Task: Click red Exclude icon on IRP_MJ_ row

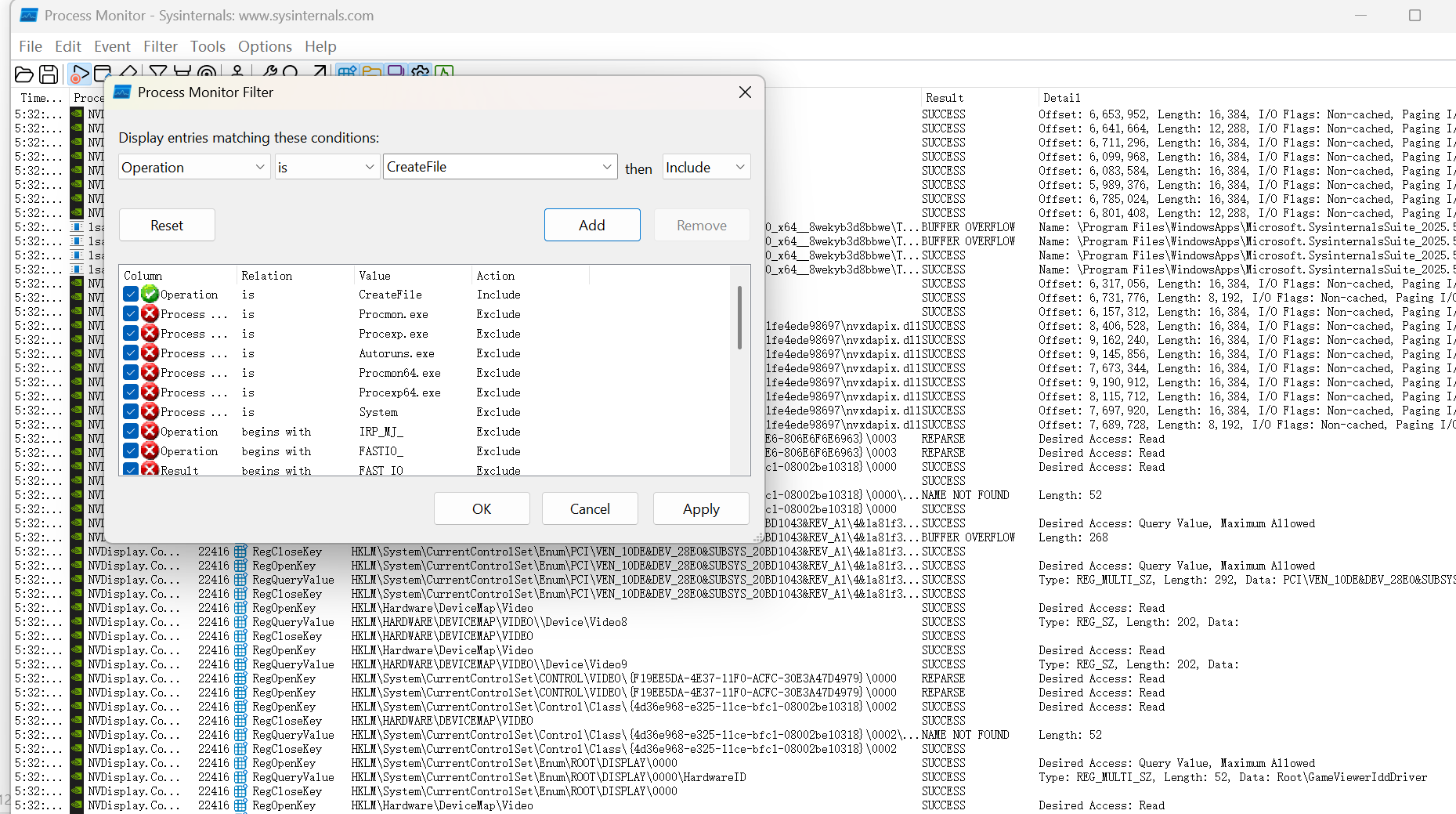Action: [150, 432]
